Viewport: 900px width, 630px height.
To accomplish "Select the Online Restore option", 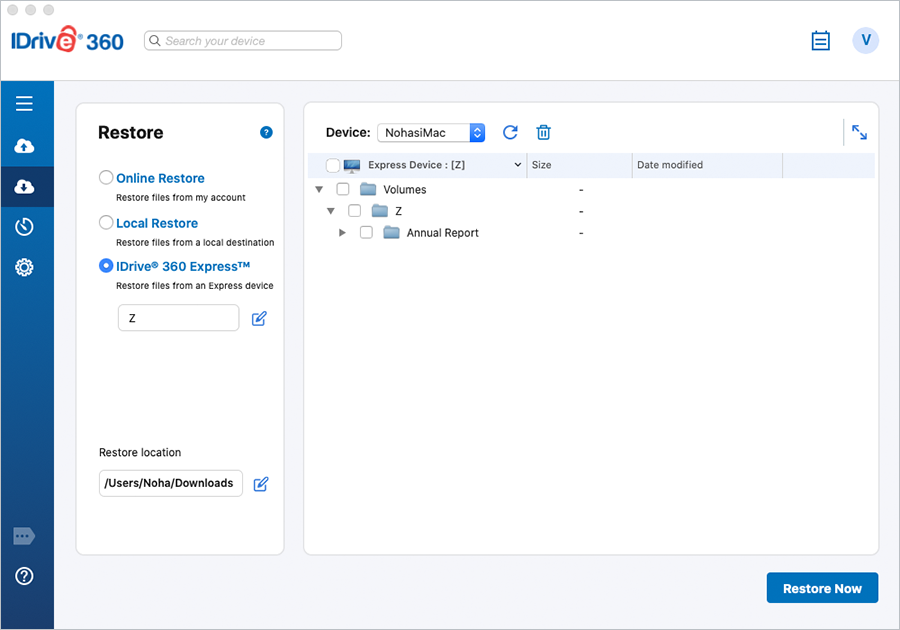I will coord(106,178).
